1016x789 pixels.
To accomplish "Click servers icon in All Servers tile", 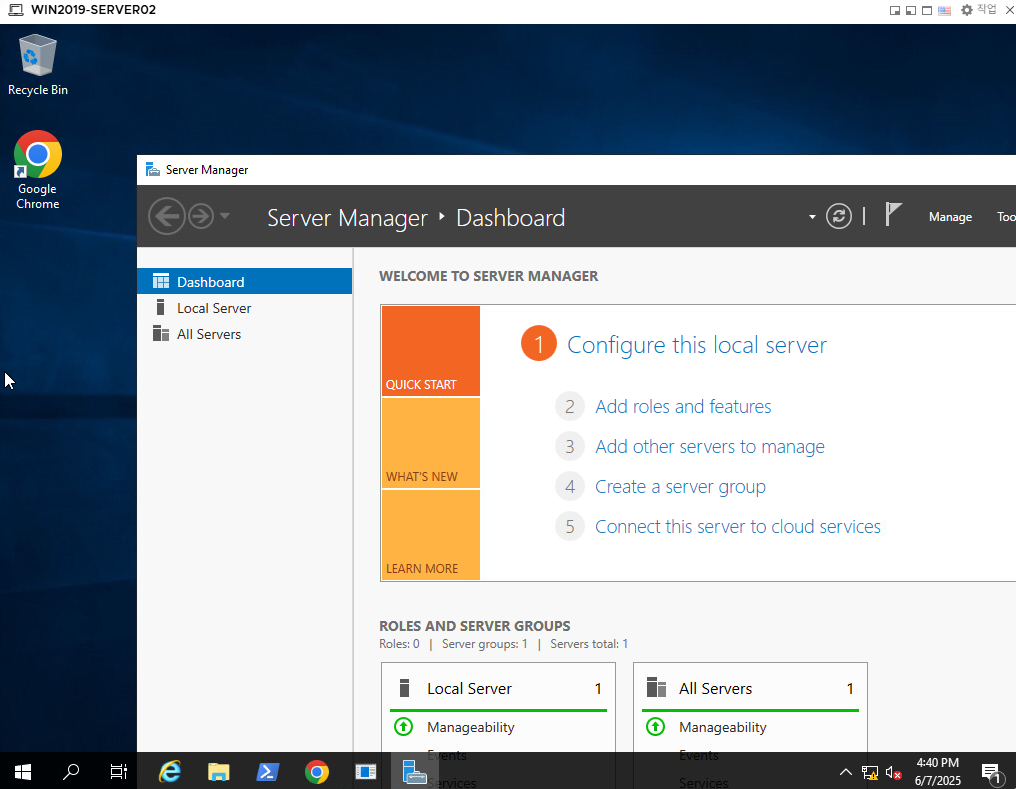I will (x=656, y=687).
